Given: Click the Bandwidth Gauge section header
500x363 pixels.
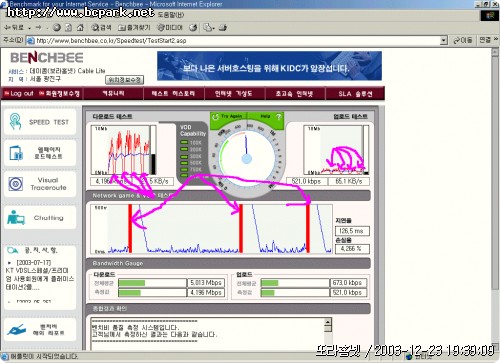Looking at the screenshot, I should point(228,263).
